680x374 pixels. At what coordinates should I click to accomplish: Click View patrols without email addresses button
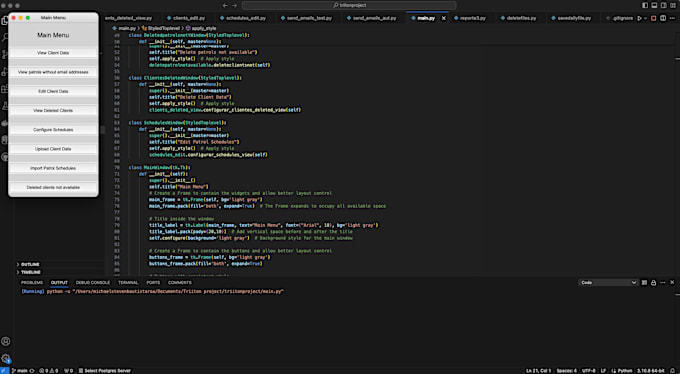coord(53,72)
